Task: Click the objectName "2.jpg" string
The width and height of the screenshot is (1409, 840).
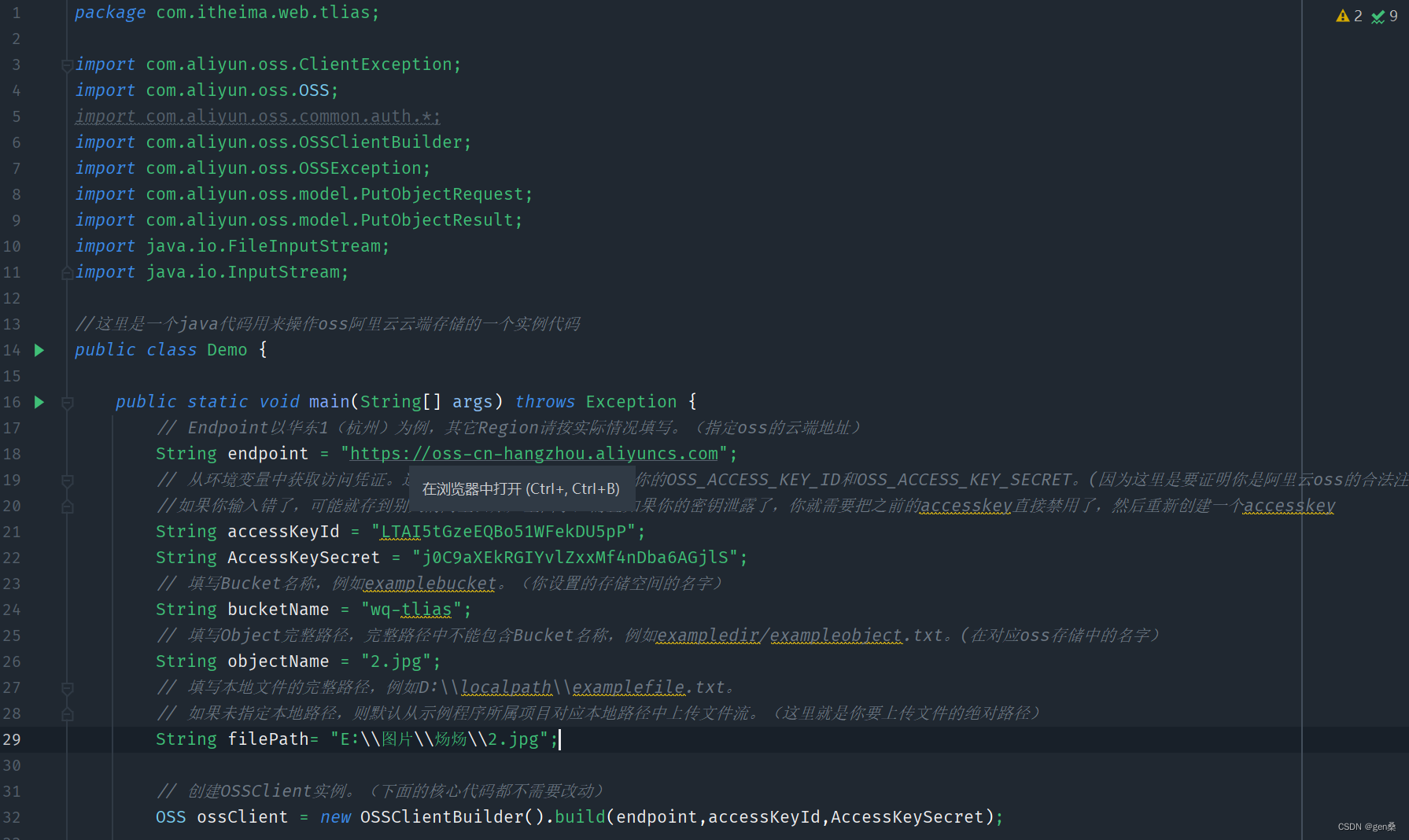Action: (x=397, y=661)
